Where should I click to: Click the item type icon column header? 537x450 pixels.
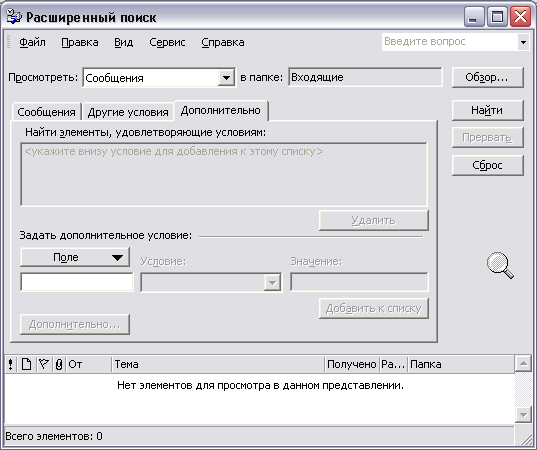pos(26,364)
